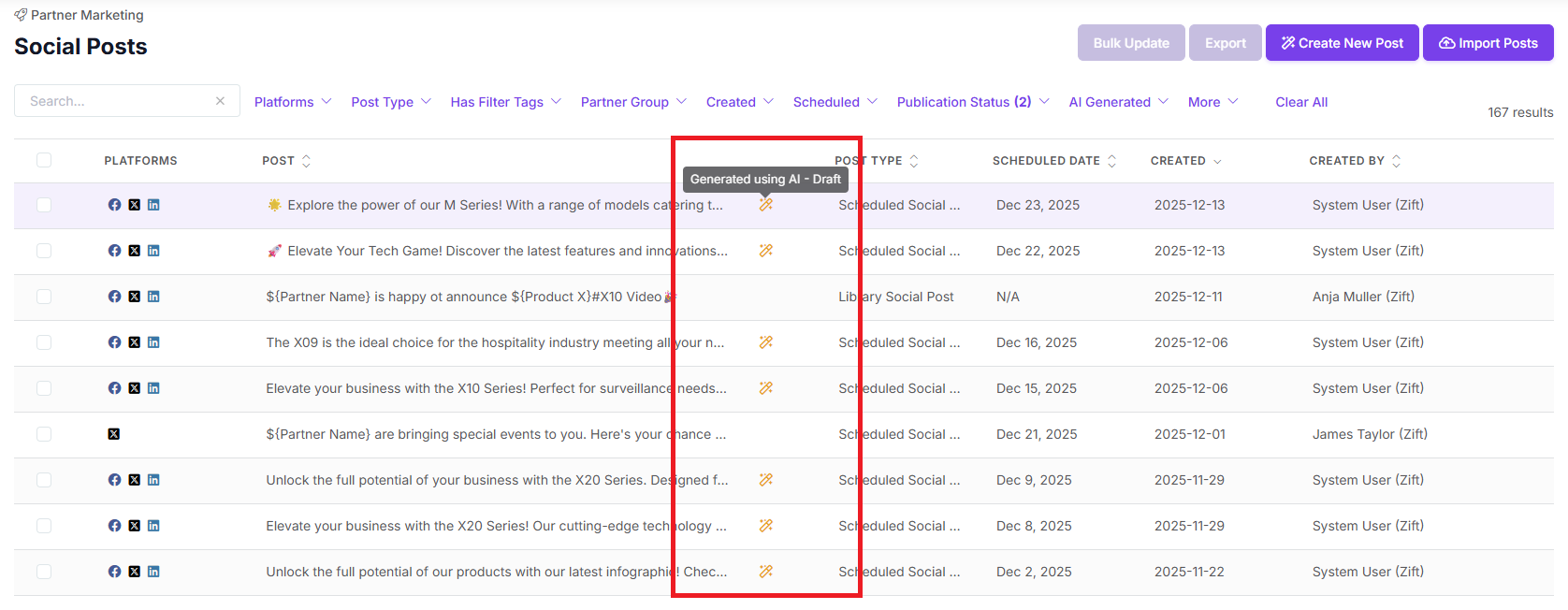Viewport: 1568px width, 610px height.
Task: Select checkbox for X10 surveillance post
Action: tap(44, 388)
